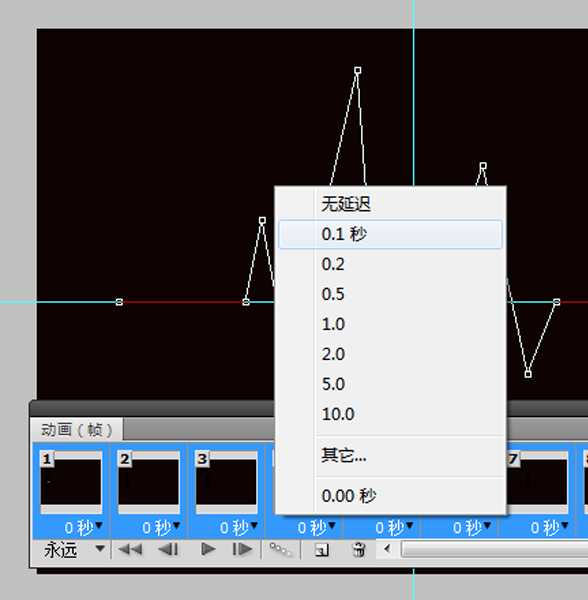Go to previous frame button

(168, 550)
